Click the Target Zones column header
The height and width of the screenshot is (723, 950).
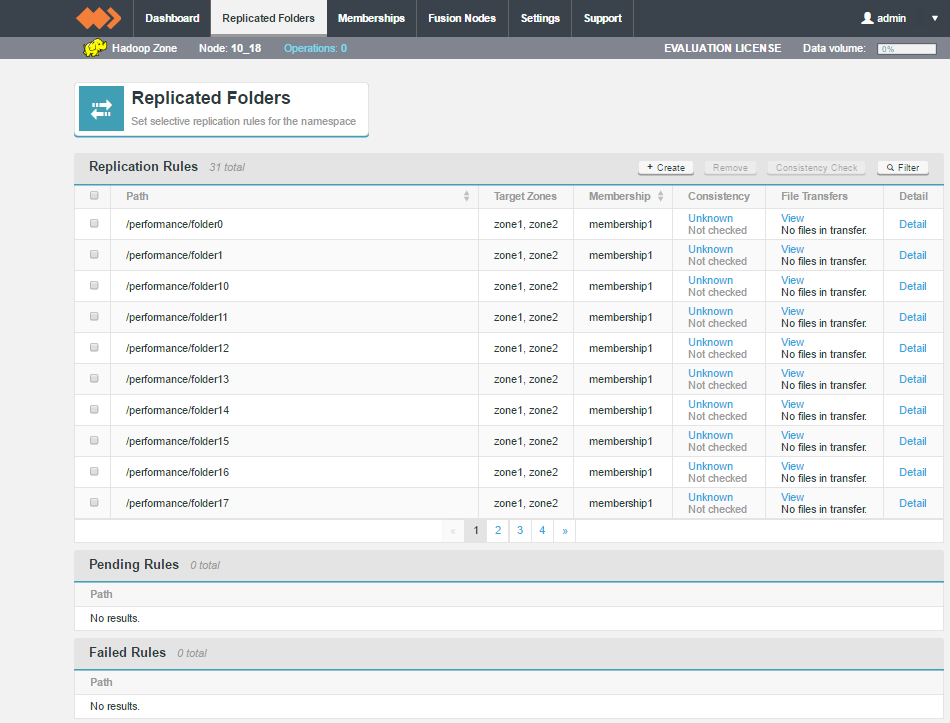click(x=525, y=196)
